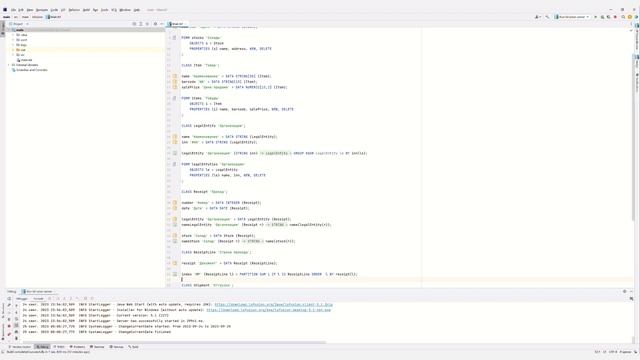The image size is (640, 360).
Task: Switch to Console subtab
Action: point(38,299)
